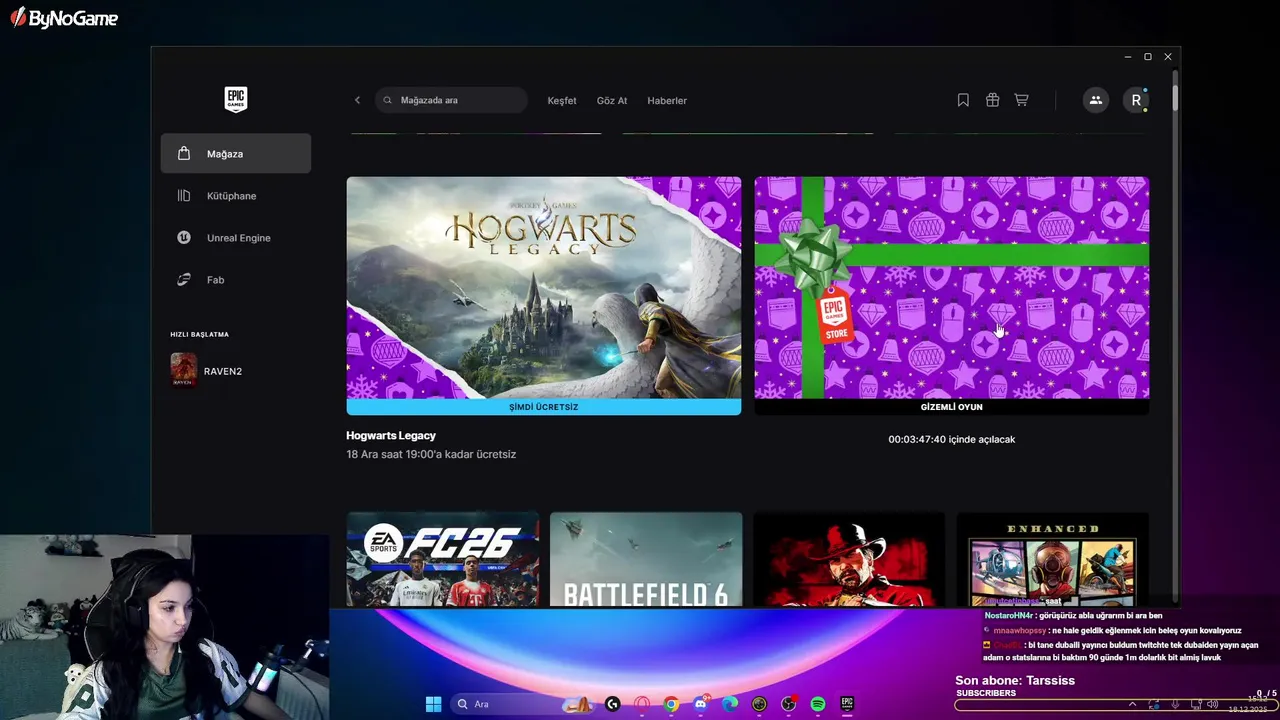Open Unreal Engine section
Viewport: 1280px width, 720px height.
pyautogui.click(x=236, y=238)
